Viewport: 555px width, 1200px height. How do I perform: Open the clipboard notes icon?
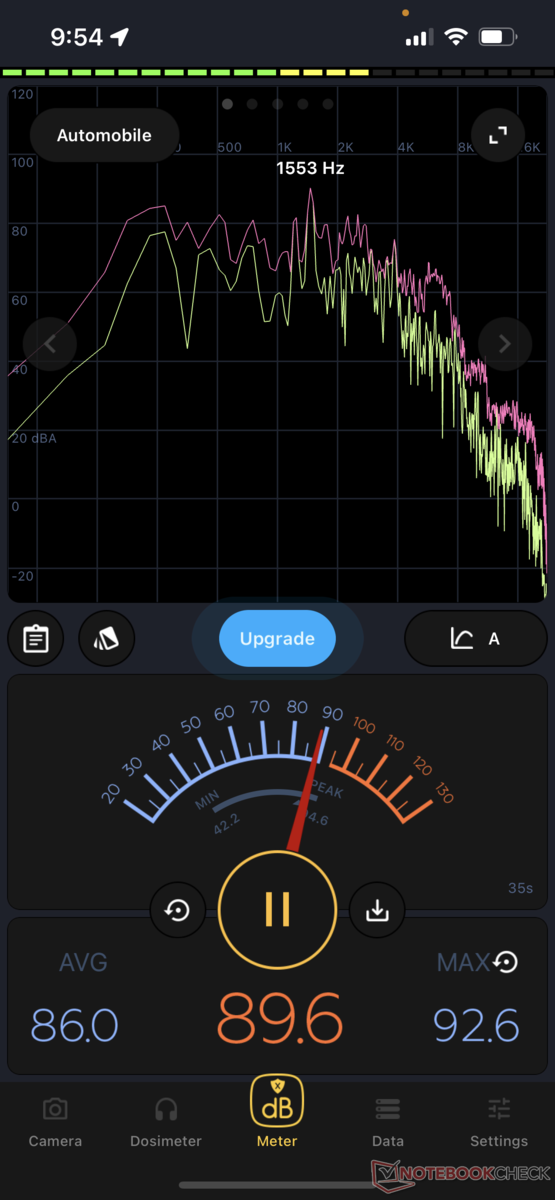coord(36,638)
